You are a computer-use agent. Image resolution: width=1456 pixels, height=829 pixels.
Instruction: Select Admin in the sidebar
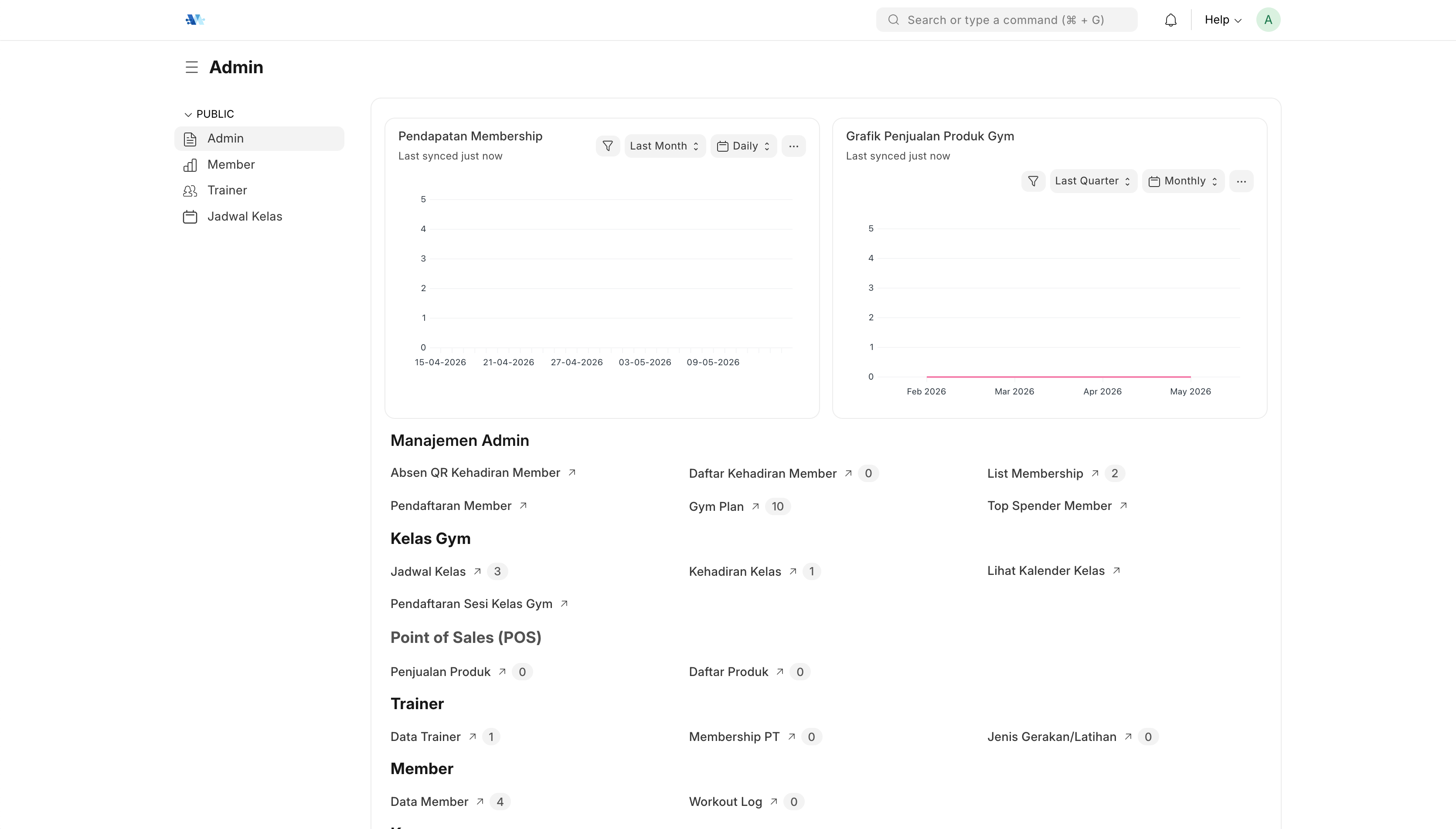coord(259,139)
